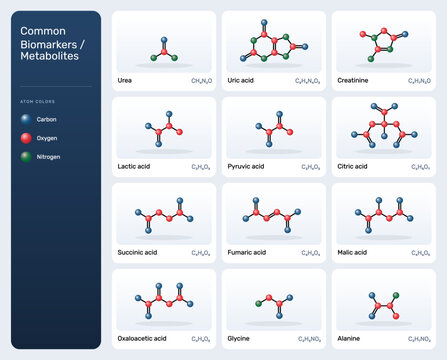Click the Creatinine molecule model
Screen dimensions: 447x360
pos(384,45)
